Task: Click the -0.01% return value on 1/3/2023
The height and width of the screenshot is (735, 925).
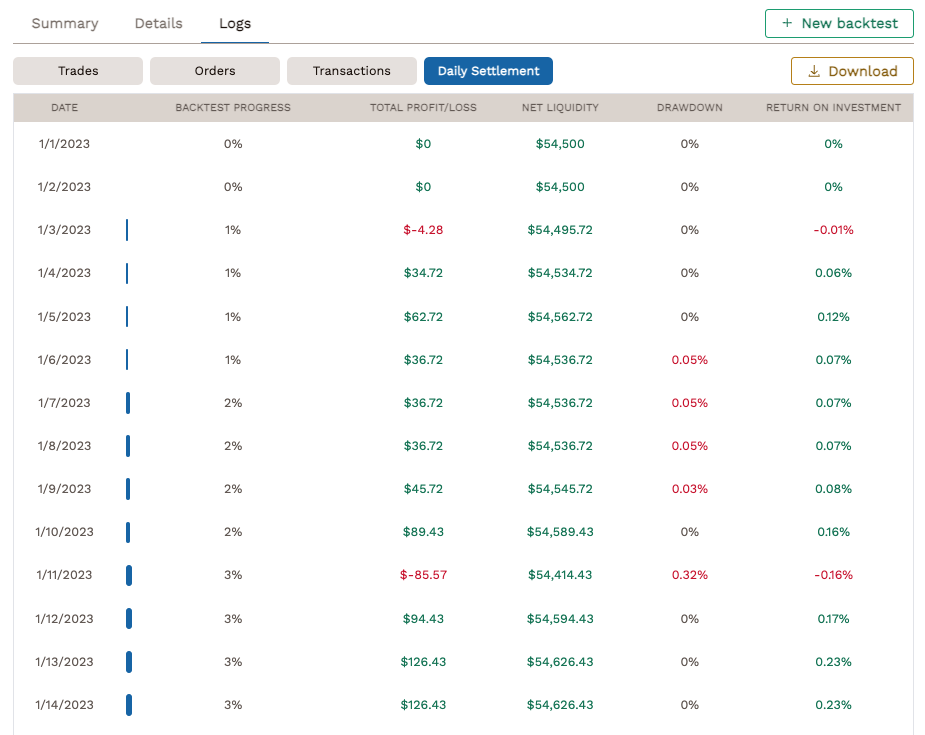Action: [x=833, y=229]
